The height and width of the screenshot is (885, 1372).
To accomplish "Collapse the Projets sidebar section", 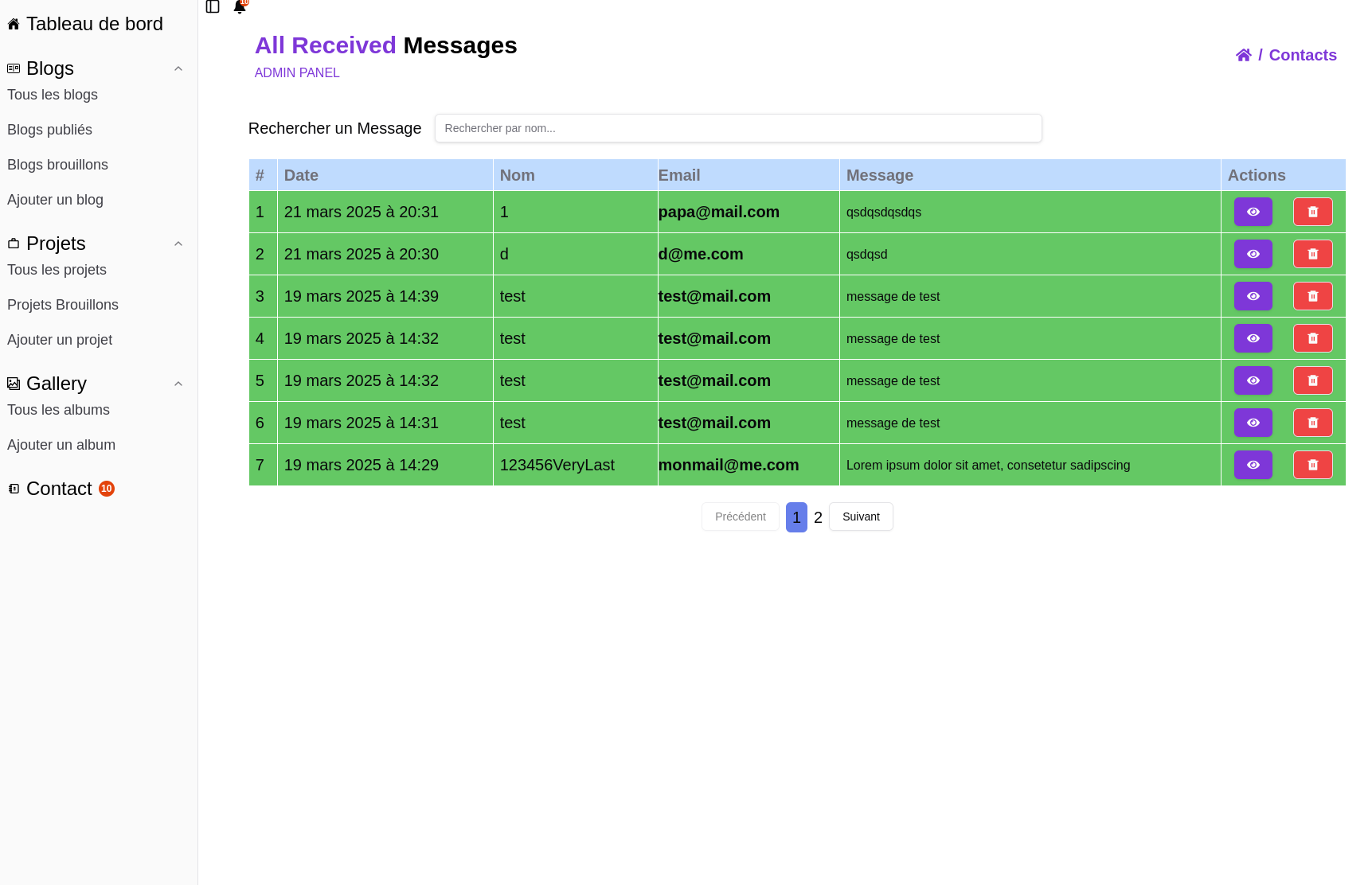I will tap(178, 244).
